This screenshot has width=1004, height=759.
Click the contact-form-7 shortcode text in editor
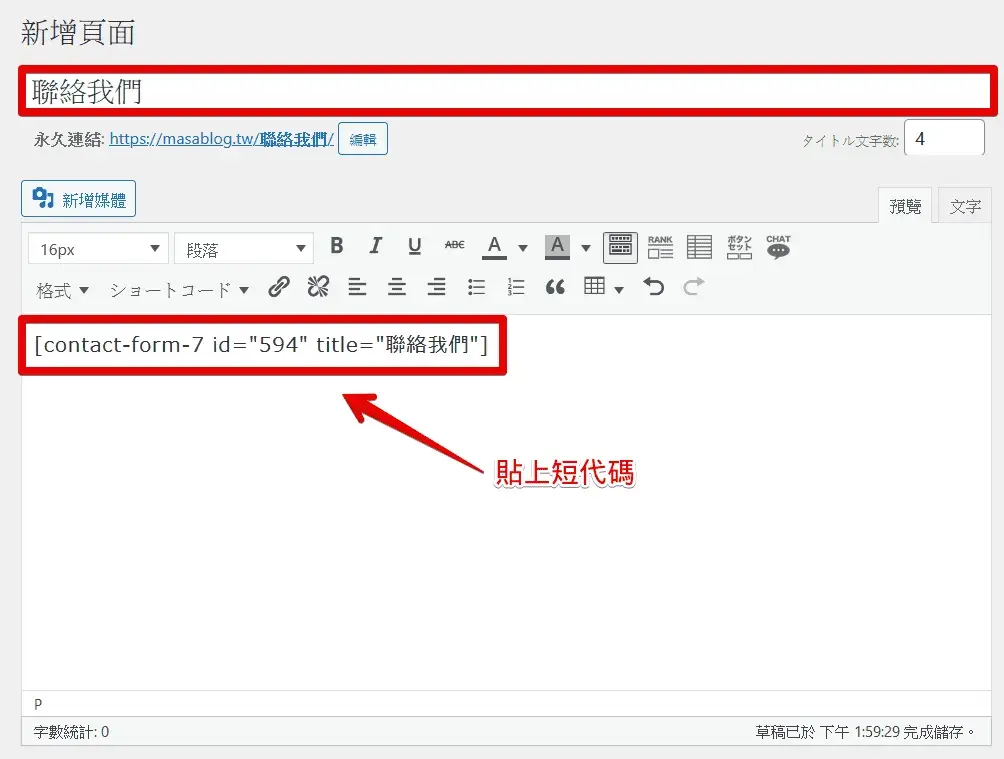pos(261,345)
